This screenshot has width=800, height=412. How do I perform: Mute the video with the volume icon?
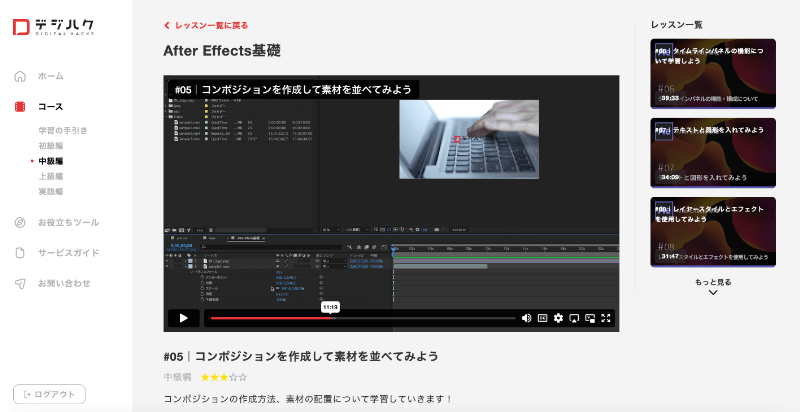coord(527,318)
